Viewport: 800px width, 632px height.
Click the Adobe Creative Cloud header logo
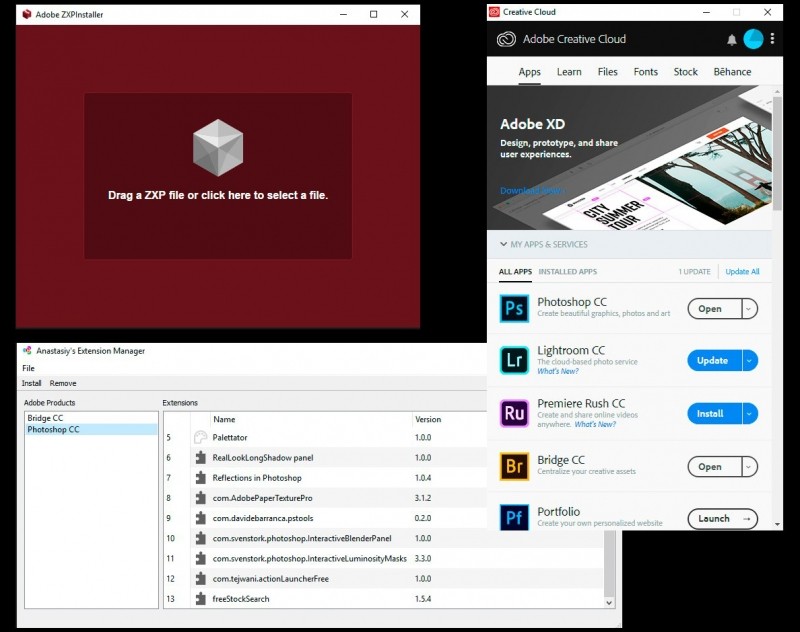pyautogui.click(x=506, y=39)
